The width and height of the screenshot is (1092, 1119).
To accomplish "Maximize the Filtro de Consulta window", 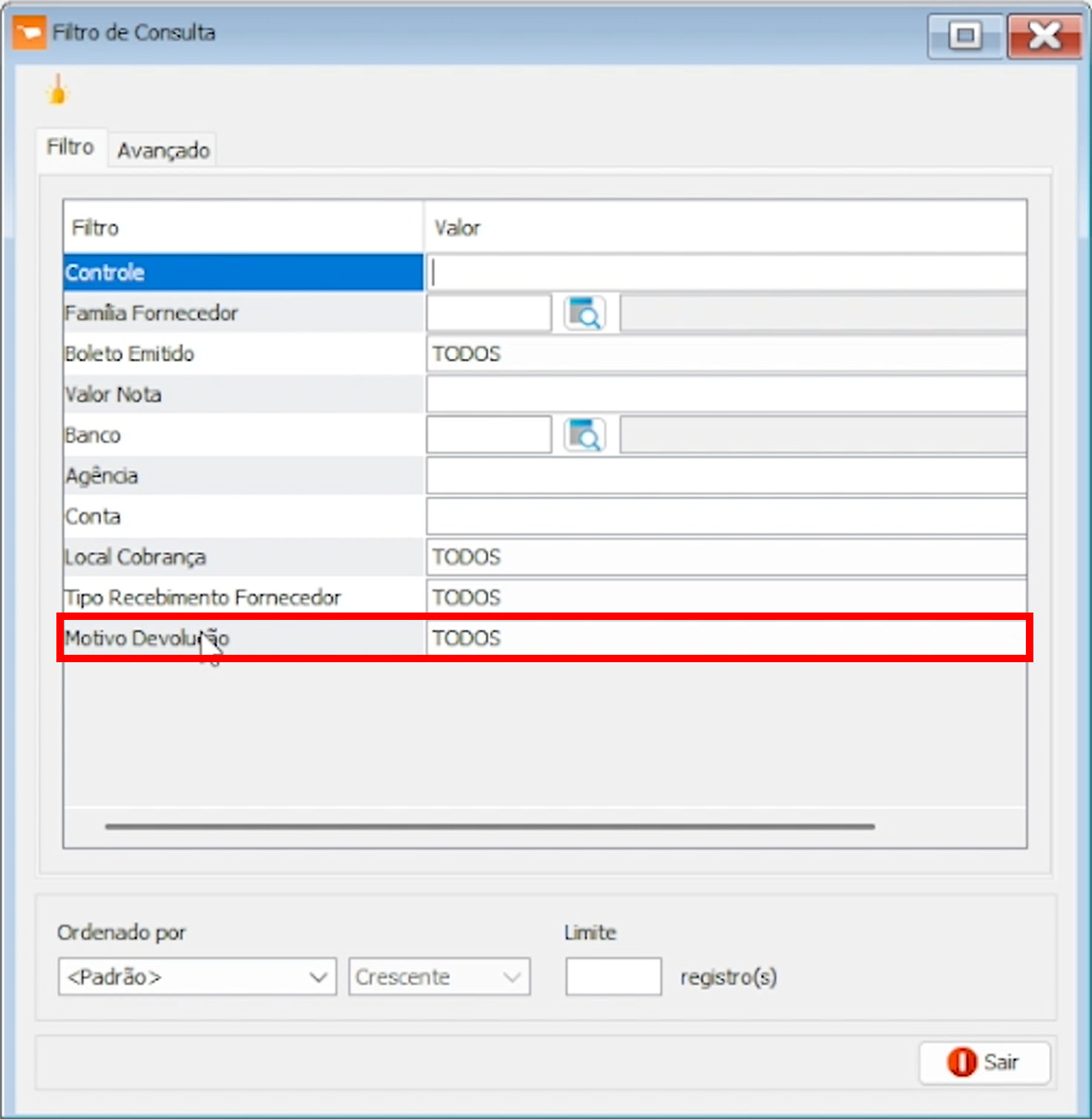I will point(965,35).
